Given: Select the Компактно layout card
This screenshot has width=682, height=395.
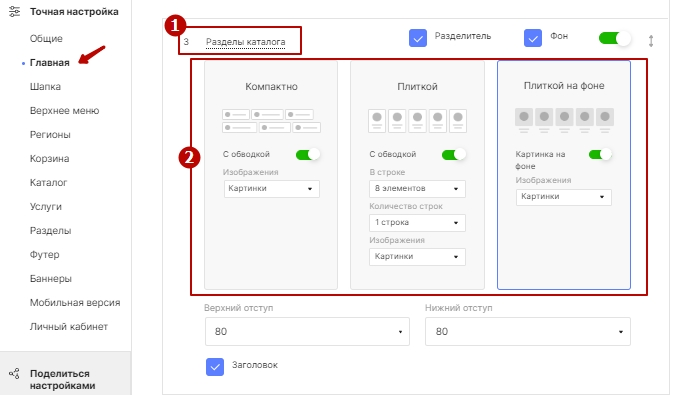Looking at the screenshot, I should pos(271,175).
